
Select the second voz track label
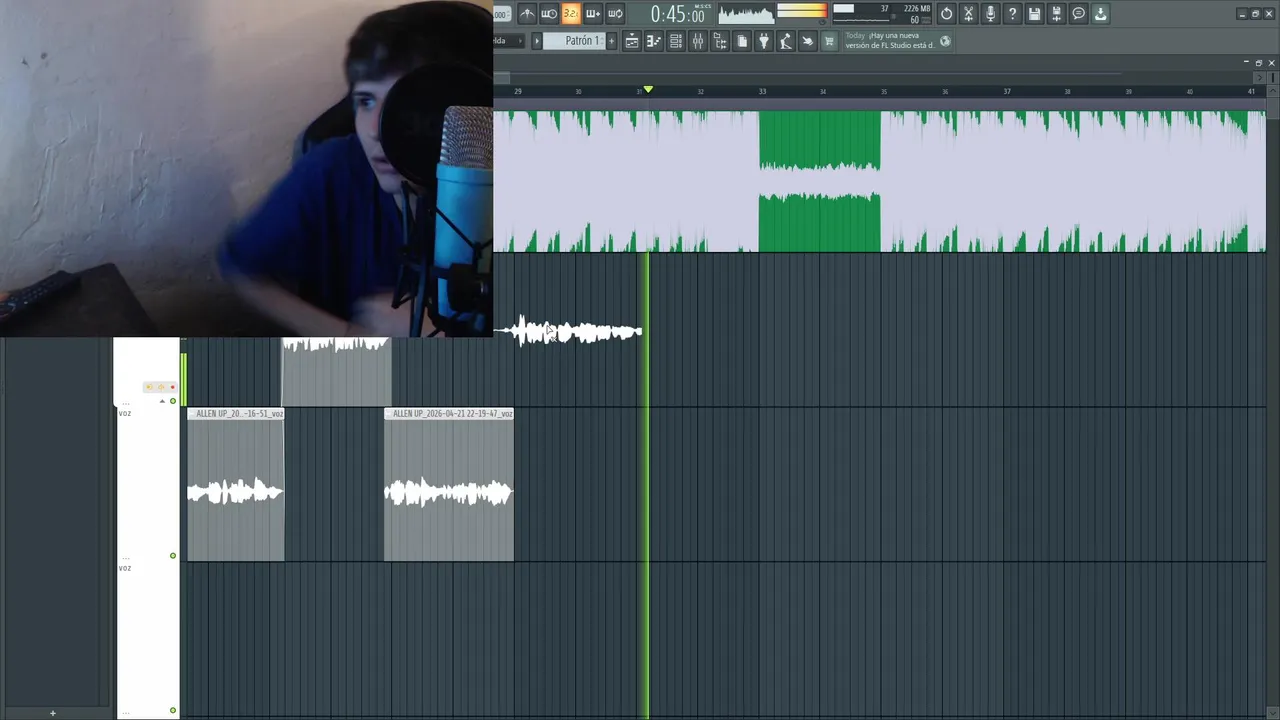pyautogui.click(x=125, y=568)
